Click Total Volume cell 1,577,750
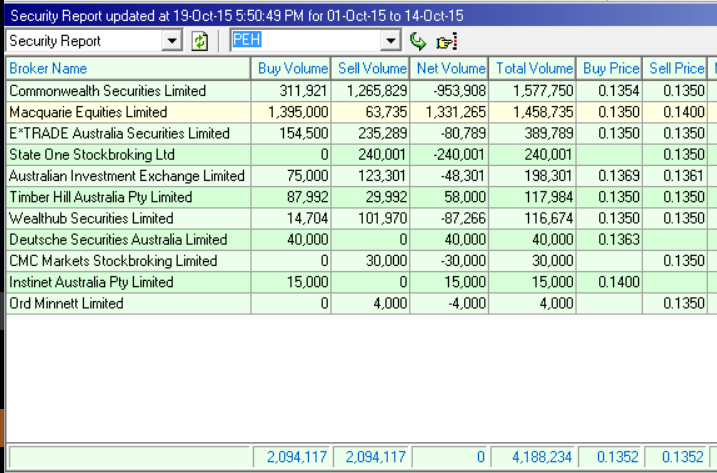Screen dimensions: 717x473 [x=533, y=91]
